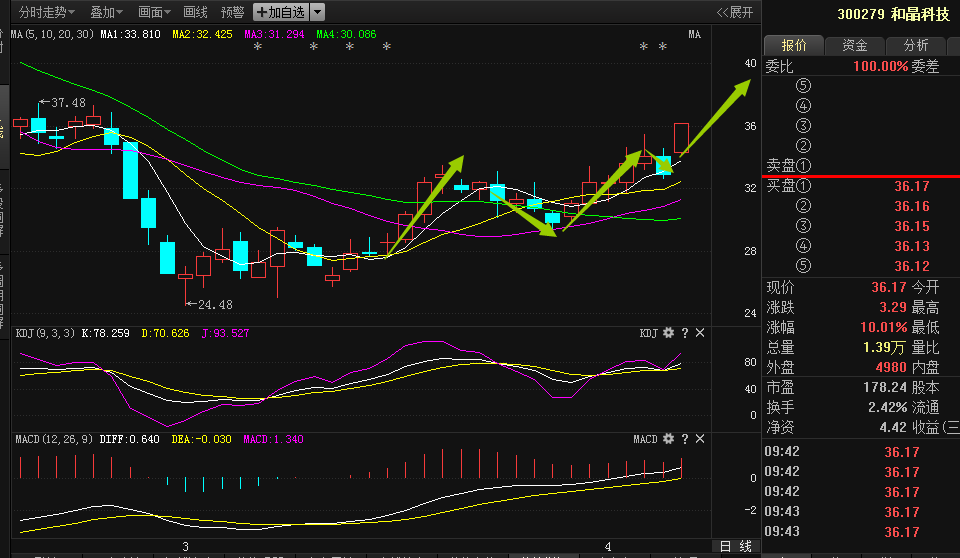960x558 pixels.
Task: Click the 现价 36.17 current price
Action: click(888, 287)
